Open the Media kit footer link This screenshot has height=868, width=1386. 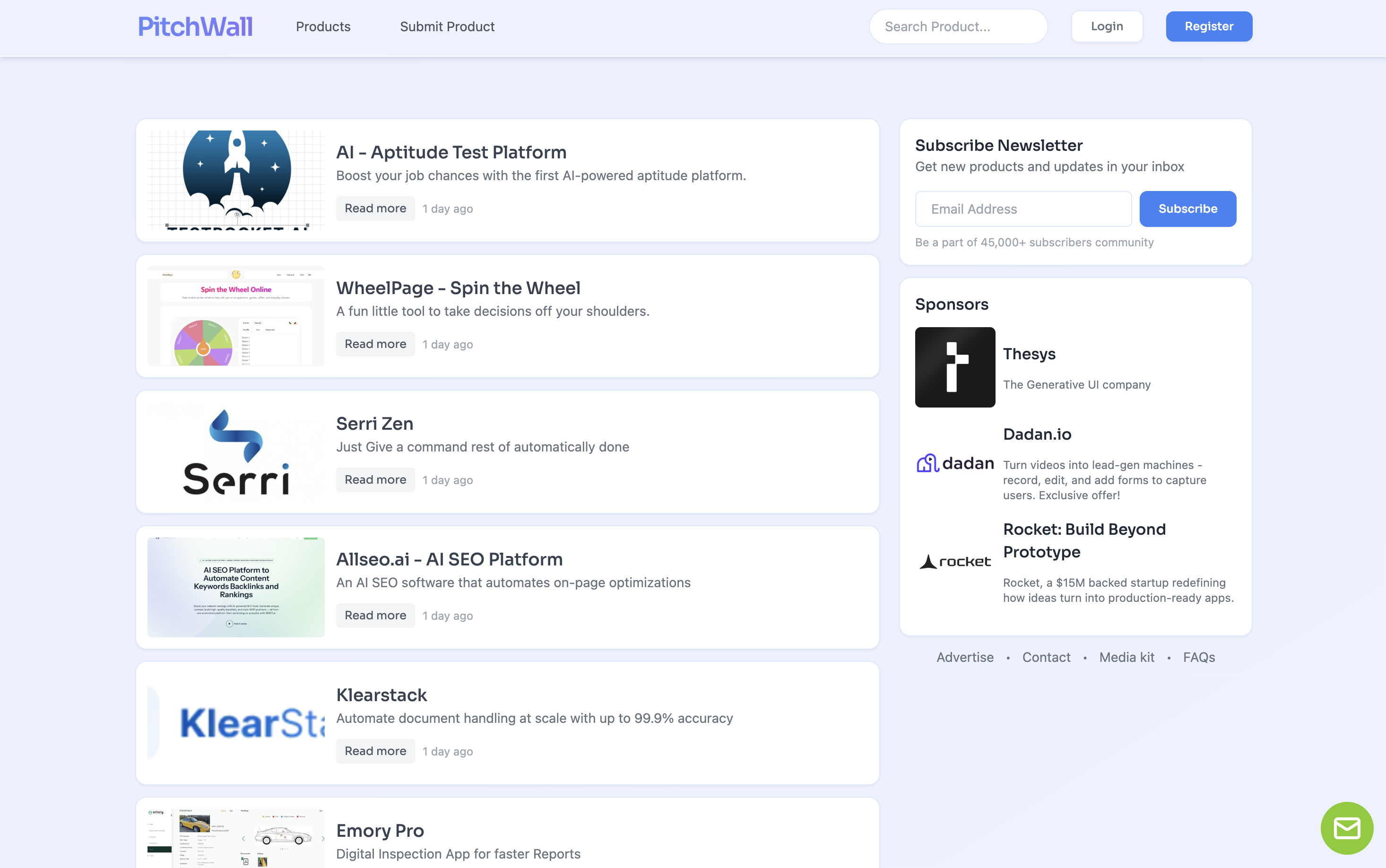pyautogui.click(x=1126, y=657)
